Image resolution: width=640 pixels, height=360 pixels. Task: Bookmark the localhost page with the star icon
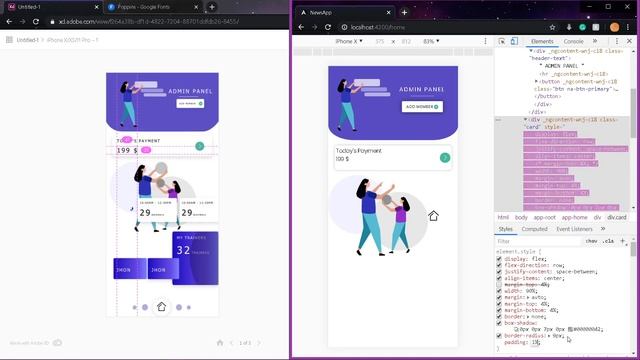tap(552, 27)
